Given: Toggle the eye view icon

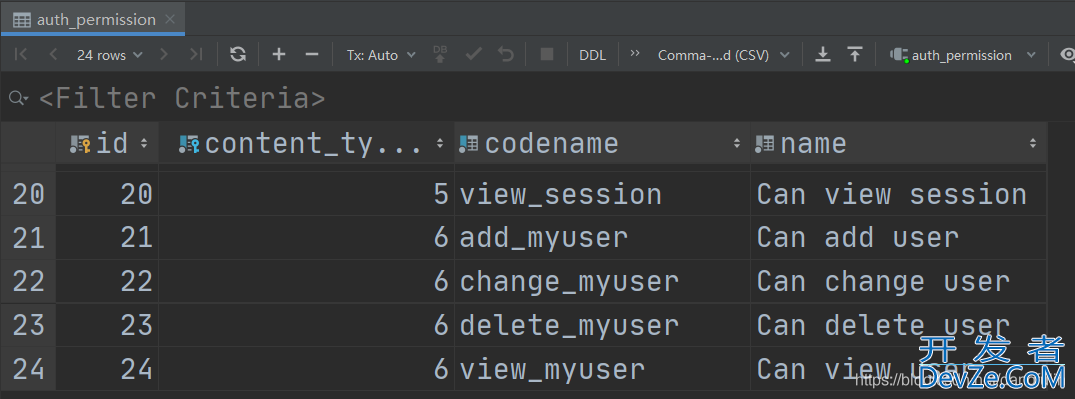Looking at the screenshot, I should [x=1067, y=54].
